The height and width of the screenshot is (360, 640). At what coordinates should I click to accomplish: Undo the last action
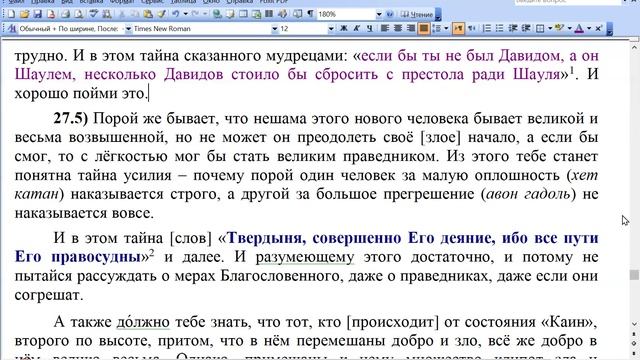pos(176,14)
